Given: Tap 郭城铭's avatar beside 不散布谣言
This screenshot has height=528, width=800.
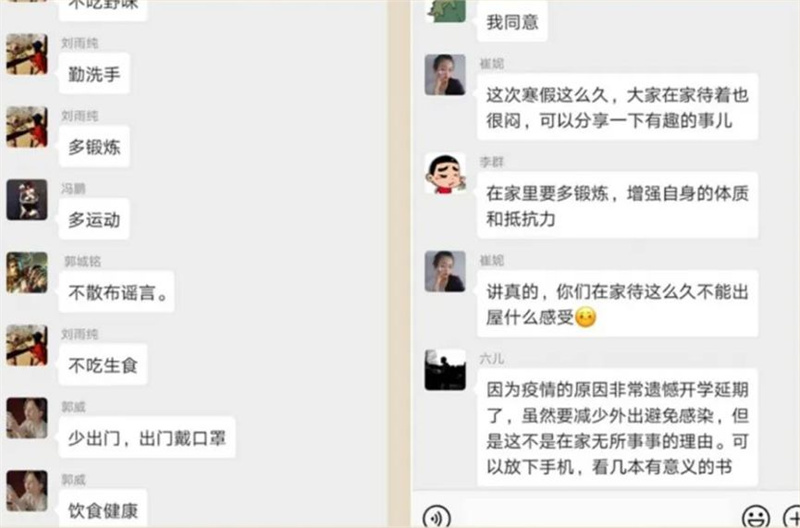Looking at the screenshot, I should click(x=27, y=272).
